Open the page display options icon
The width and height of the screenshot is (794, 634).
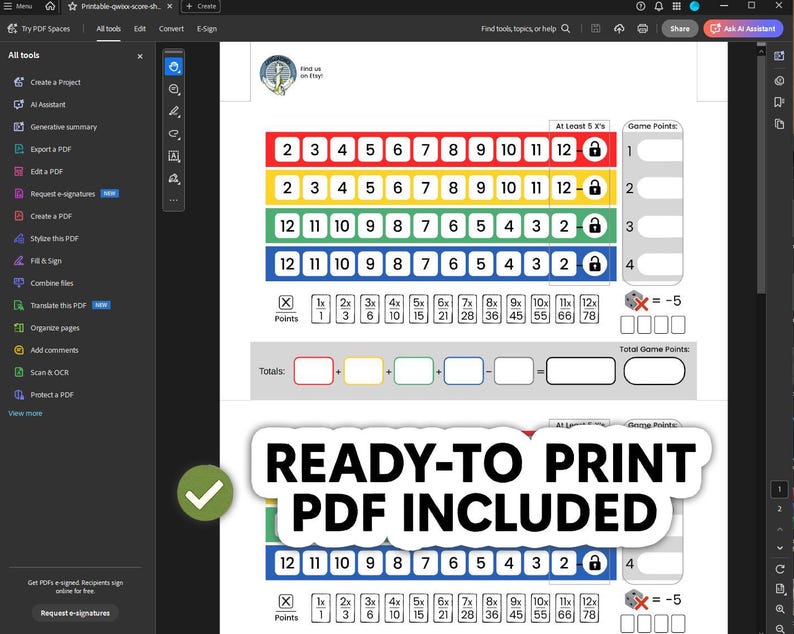[779, 588]
